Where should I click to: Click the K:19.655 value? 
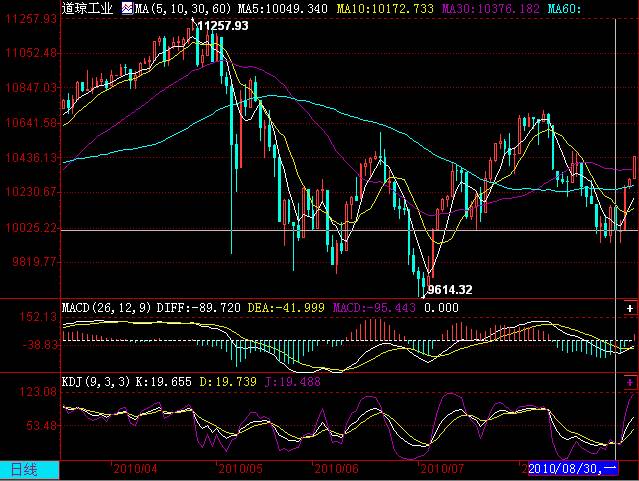pos(163,382)
